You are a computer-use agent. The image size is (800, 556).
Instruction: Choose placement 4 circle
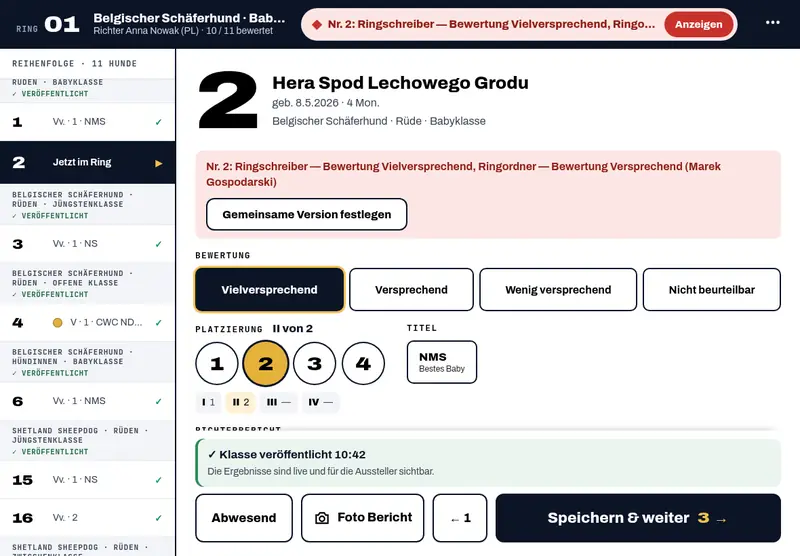pos(363,363)
